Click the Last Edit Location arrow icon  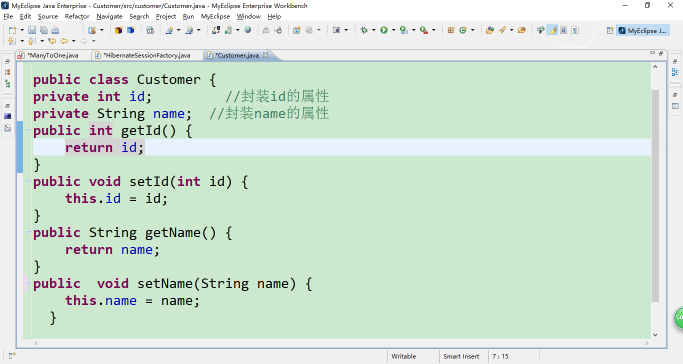(x=52, y=41)
